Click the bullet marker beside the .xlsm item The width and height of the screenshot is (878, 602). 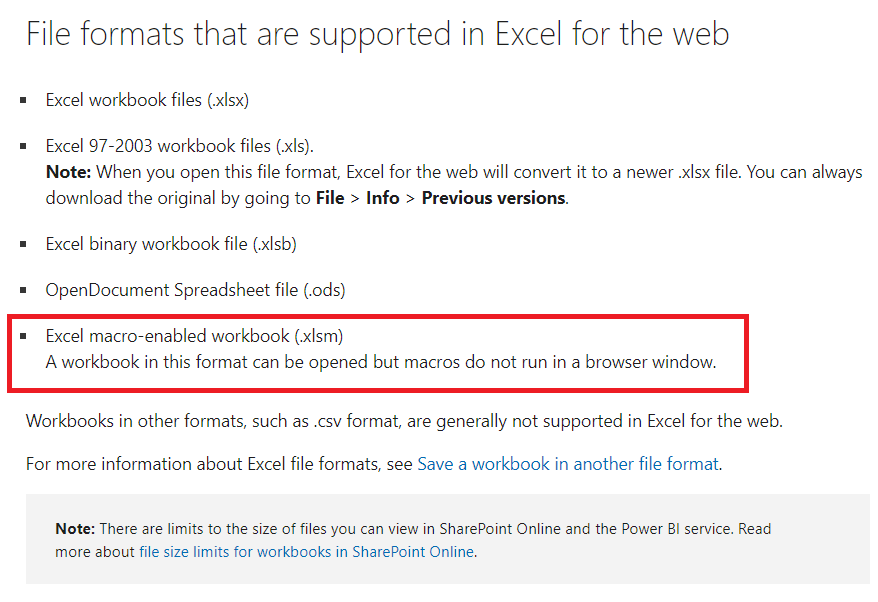(x=24, y=337)
